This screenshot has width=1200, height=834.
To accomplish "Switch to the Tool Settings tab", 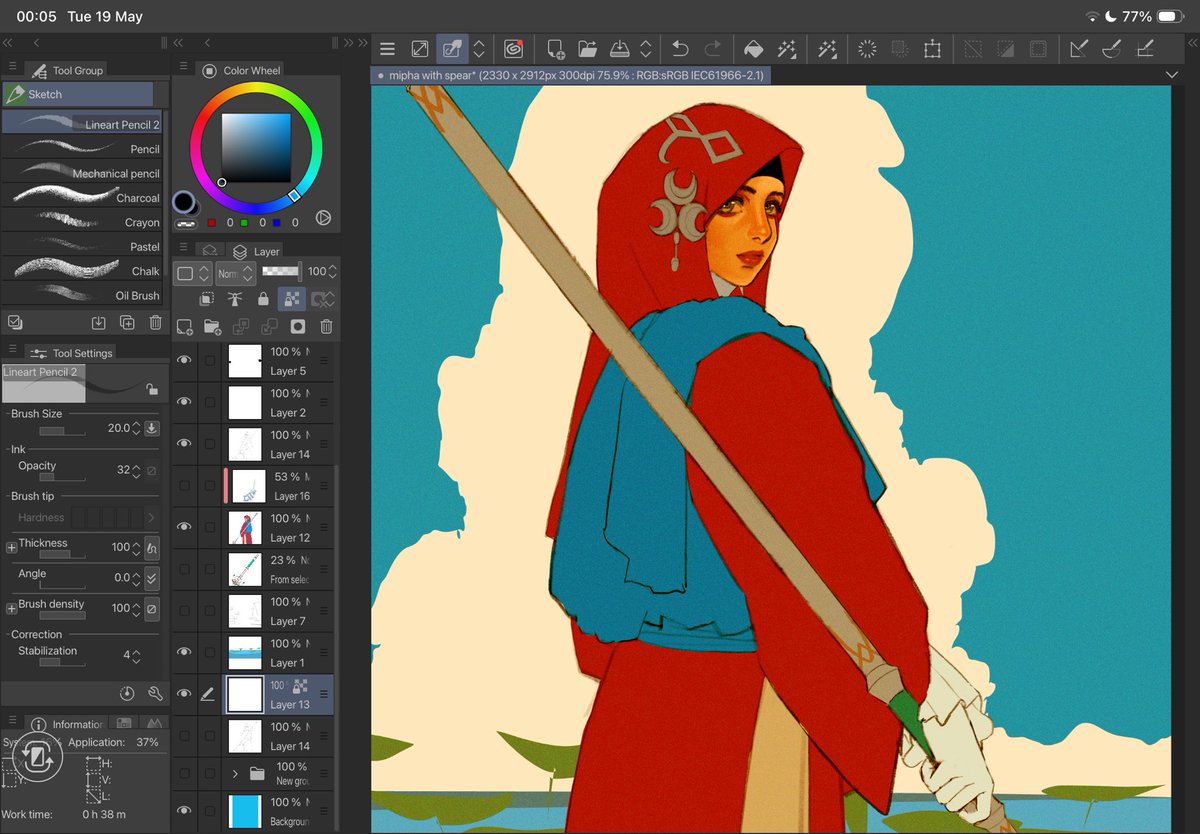I will click(x=70, y=352).
